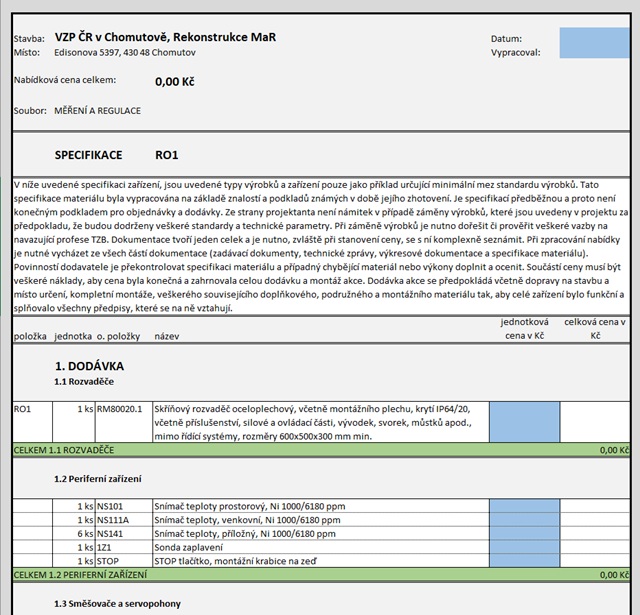
Task: Click the 'CELKEM 1.2 PERIFERNÍ ZAŘÍZENÍ' row label
Action: 80,575
